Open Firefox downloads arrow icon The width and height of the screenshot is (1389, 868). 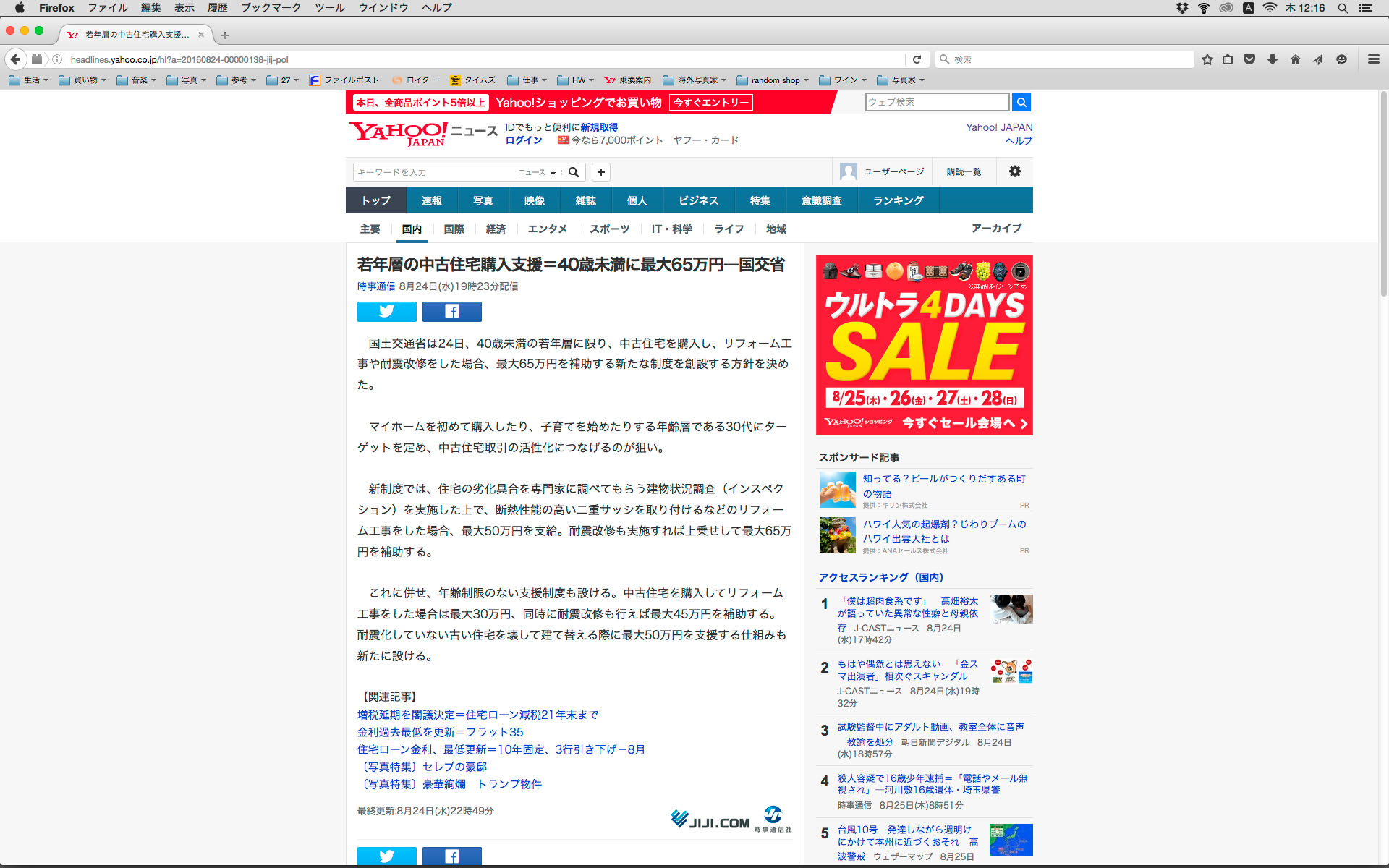1273,59
